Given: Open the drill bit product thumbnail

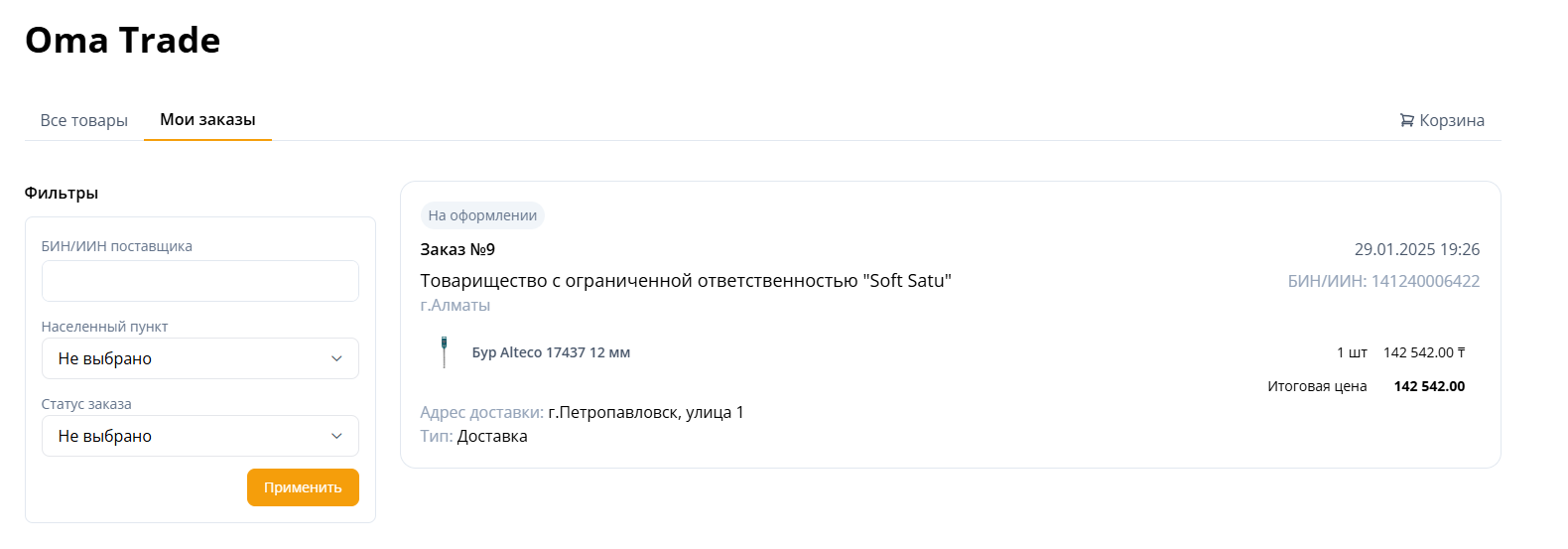Looking at the screenshot, I should click(444, 352).
